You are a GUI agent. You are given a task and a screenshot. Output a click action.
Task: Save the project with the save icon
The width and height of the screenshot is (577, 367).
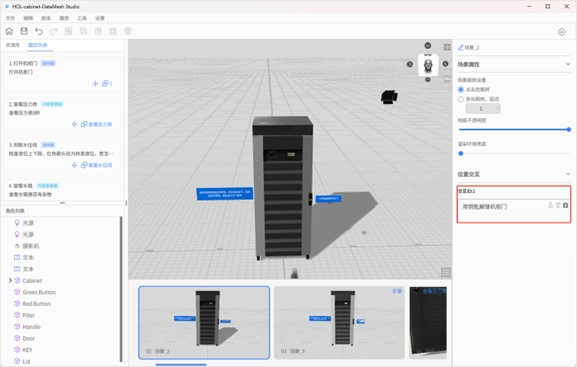pos(24,31)
